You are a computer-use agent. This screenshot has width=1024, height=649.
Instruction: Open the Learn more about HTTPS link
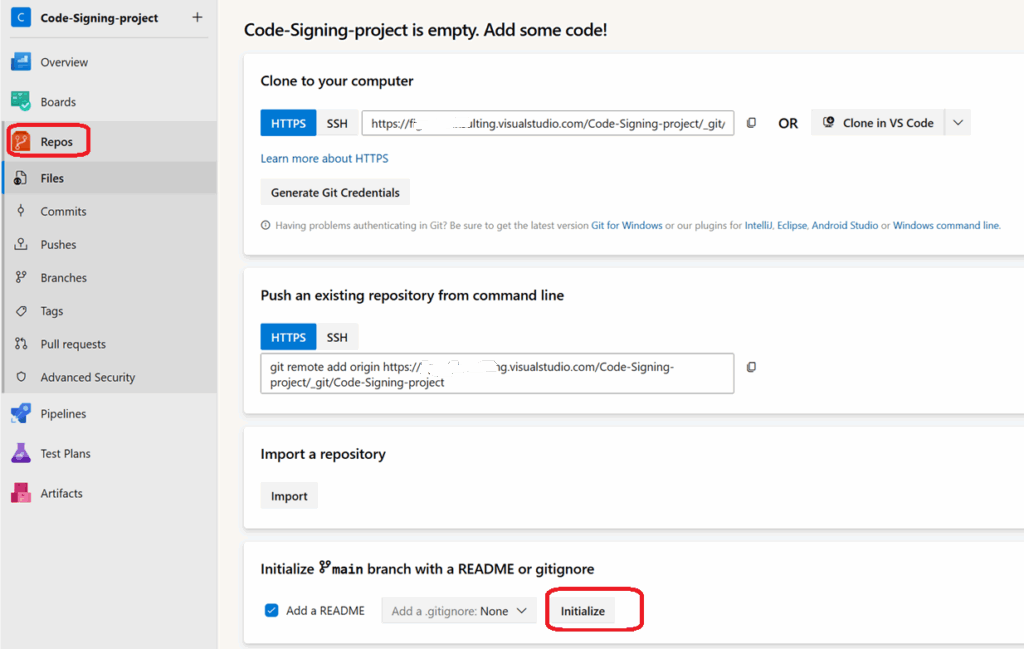click(324, 158)
